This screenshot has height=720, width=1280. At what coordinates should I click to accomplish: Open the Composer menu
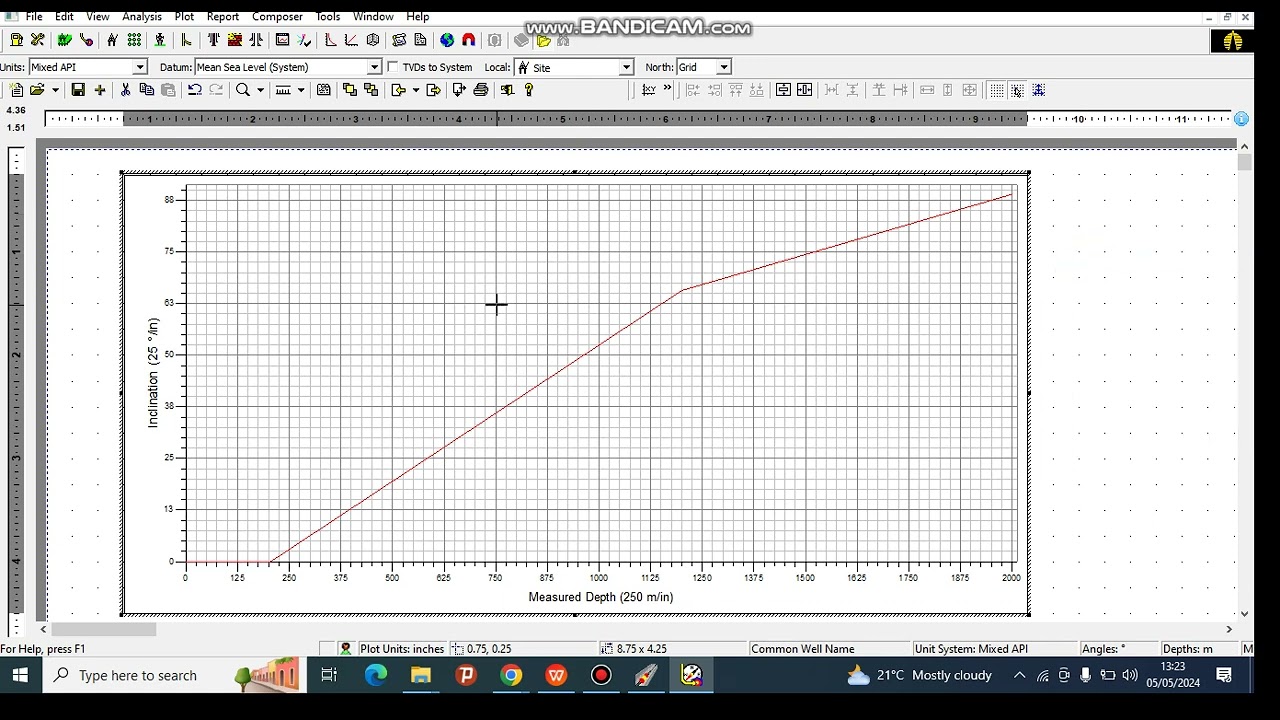(277, 16)
